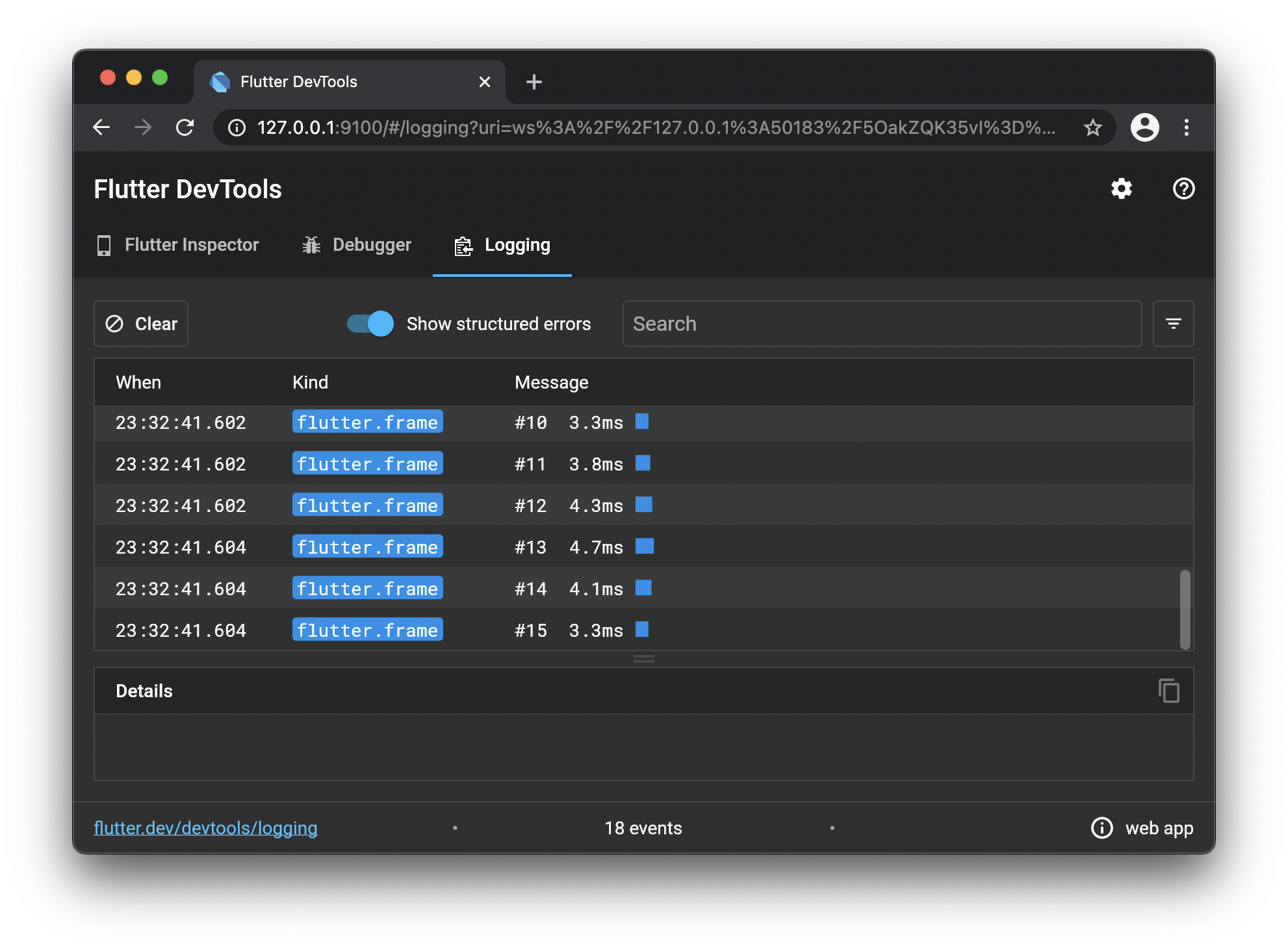The image size is (1288, 950).
Task: Click into the Search field
Action: (x=882, y=324)
